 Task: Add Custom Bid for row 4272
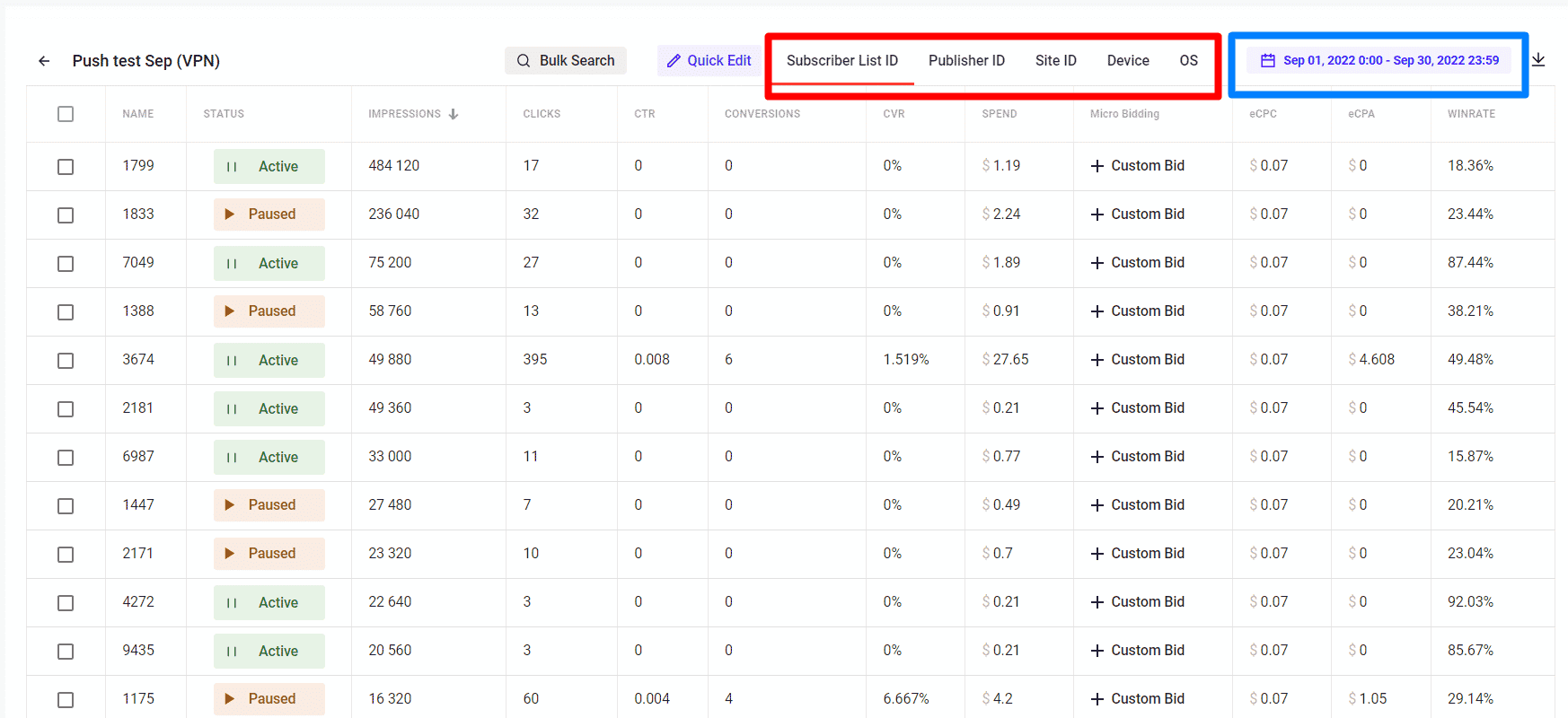tap(1138, 602)
